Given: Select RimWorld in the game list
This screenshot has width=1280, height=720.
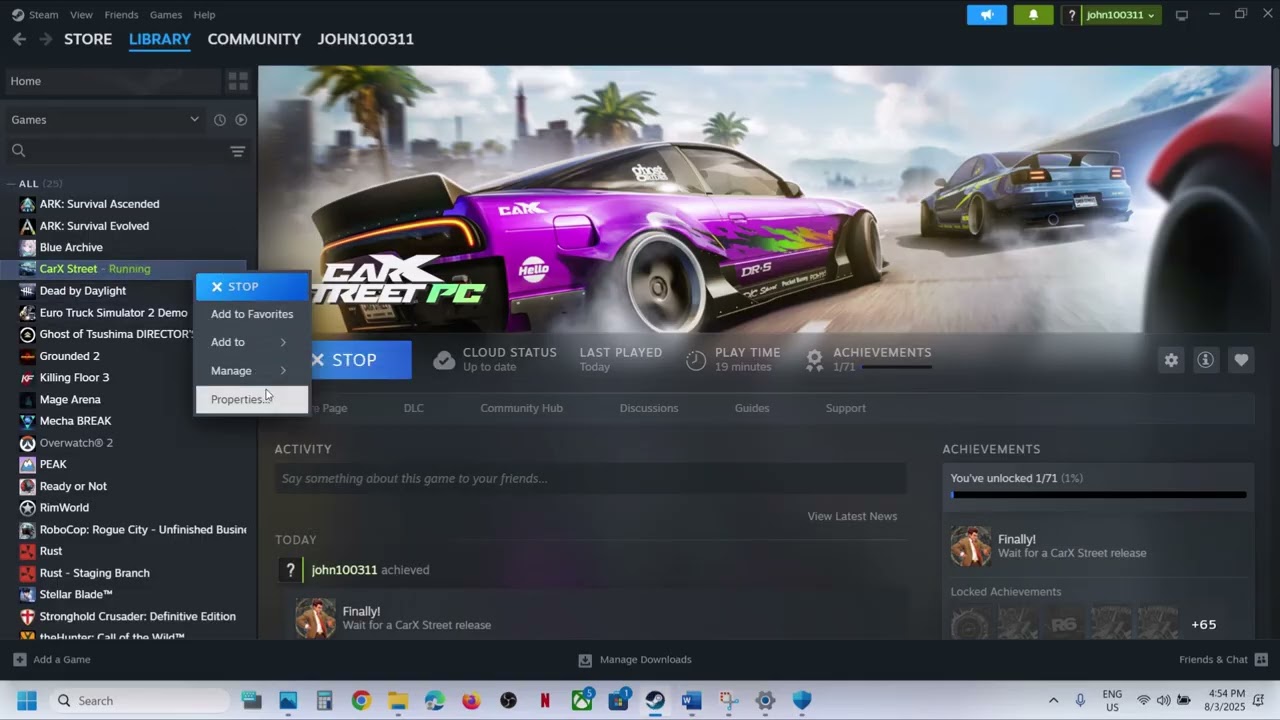Looking at the screenshot, I should point(64,508).
